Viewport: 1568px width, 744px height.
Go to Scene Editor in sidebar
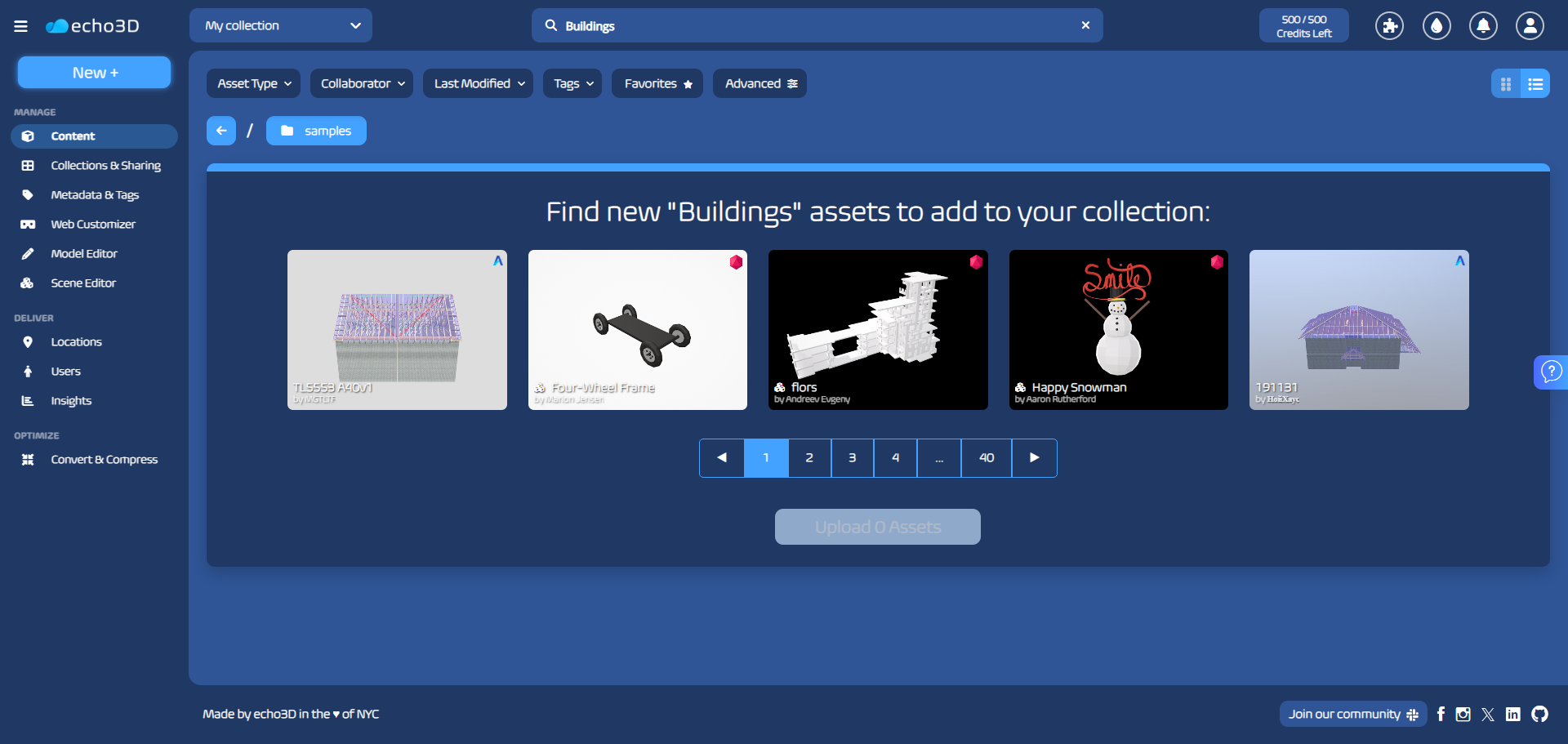pyautogui.click(x=83, y=283)
